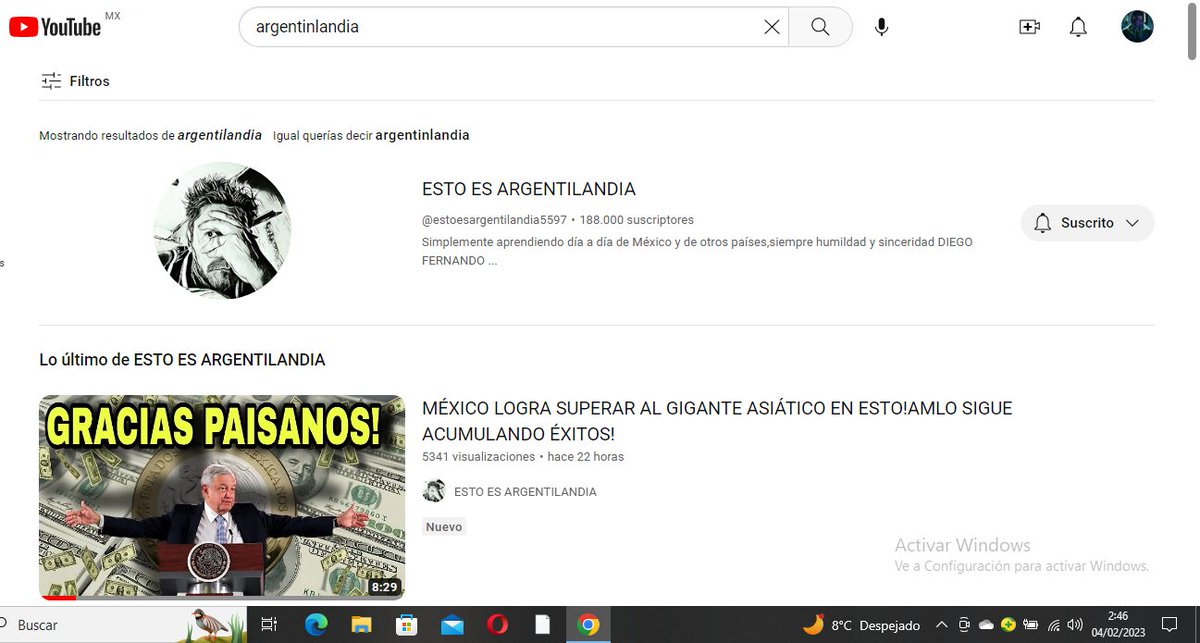Viewport: 1200px width, 643px height.
Task: Open the ESTO ES ARGENTILANDIA channel avatar
Action: 222,231
